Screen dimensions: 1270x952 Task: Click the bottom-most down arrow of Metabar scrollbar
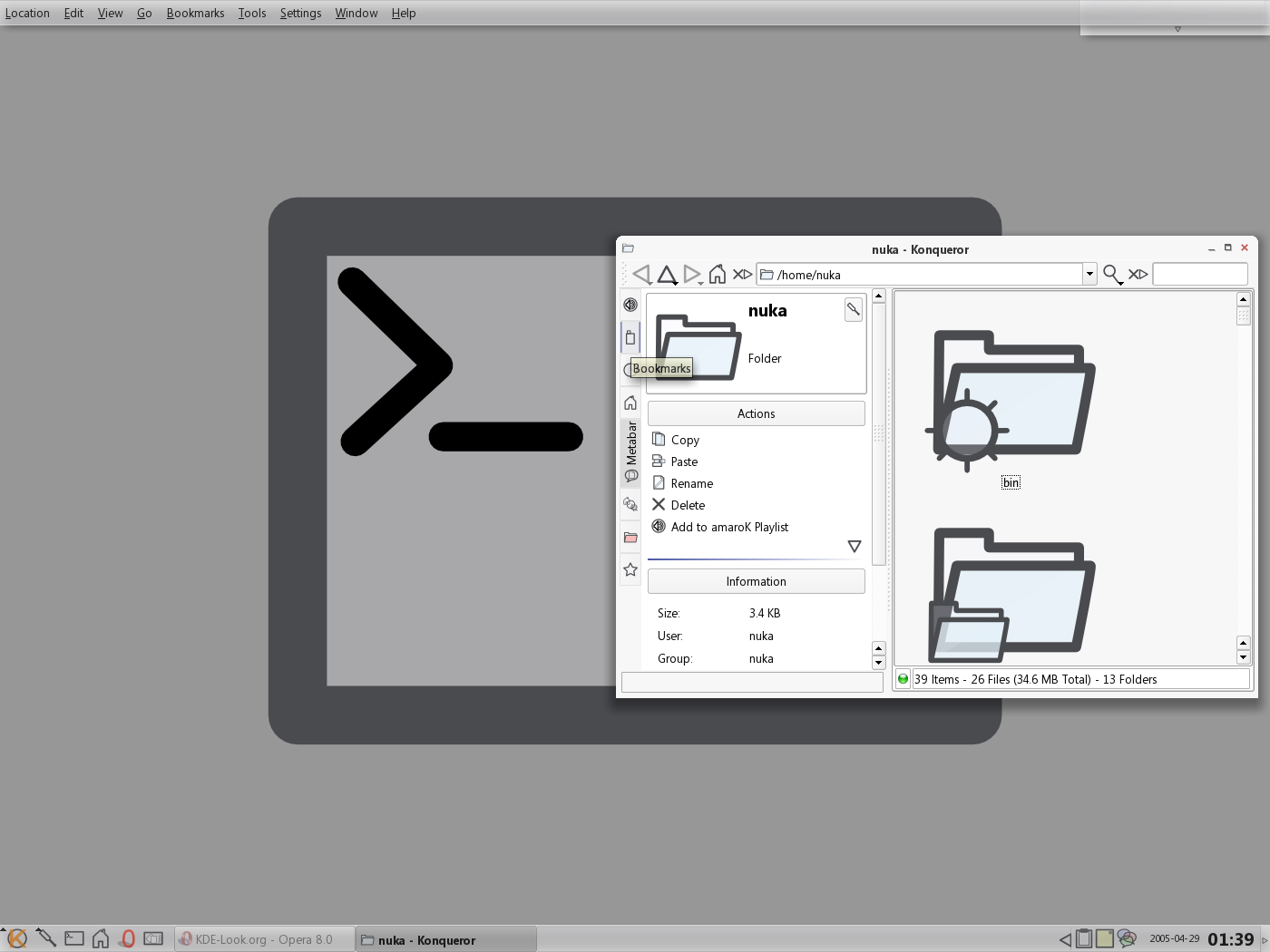click(878, 663)
